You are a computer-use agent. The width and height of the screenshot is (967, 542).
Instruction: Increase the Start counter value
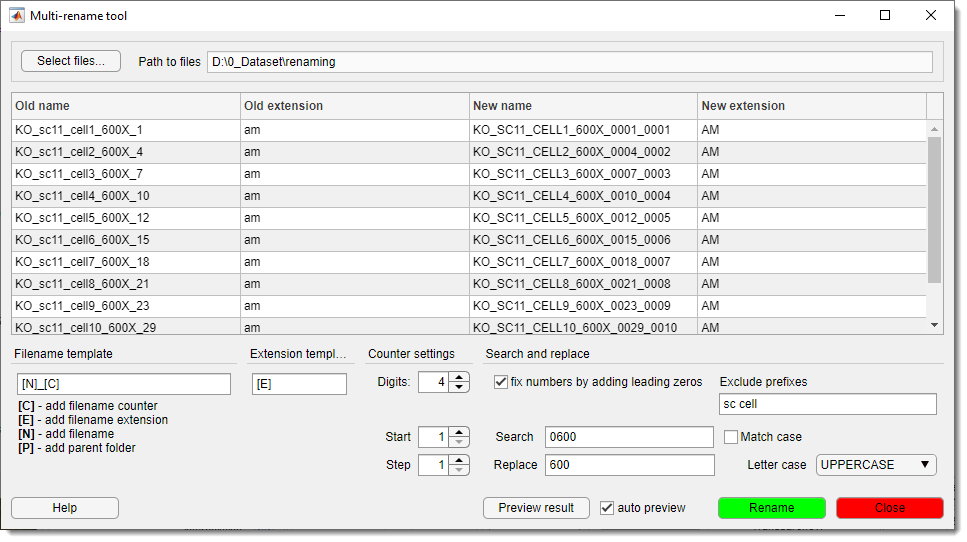point(459,432)
